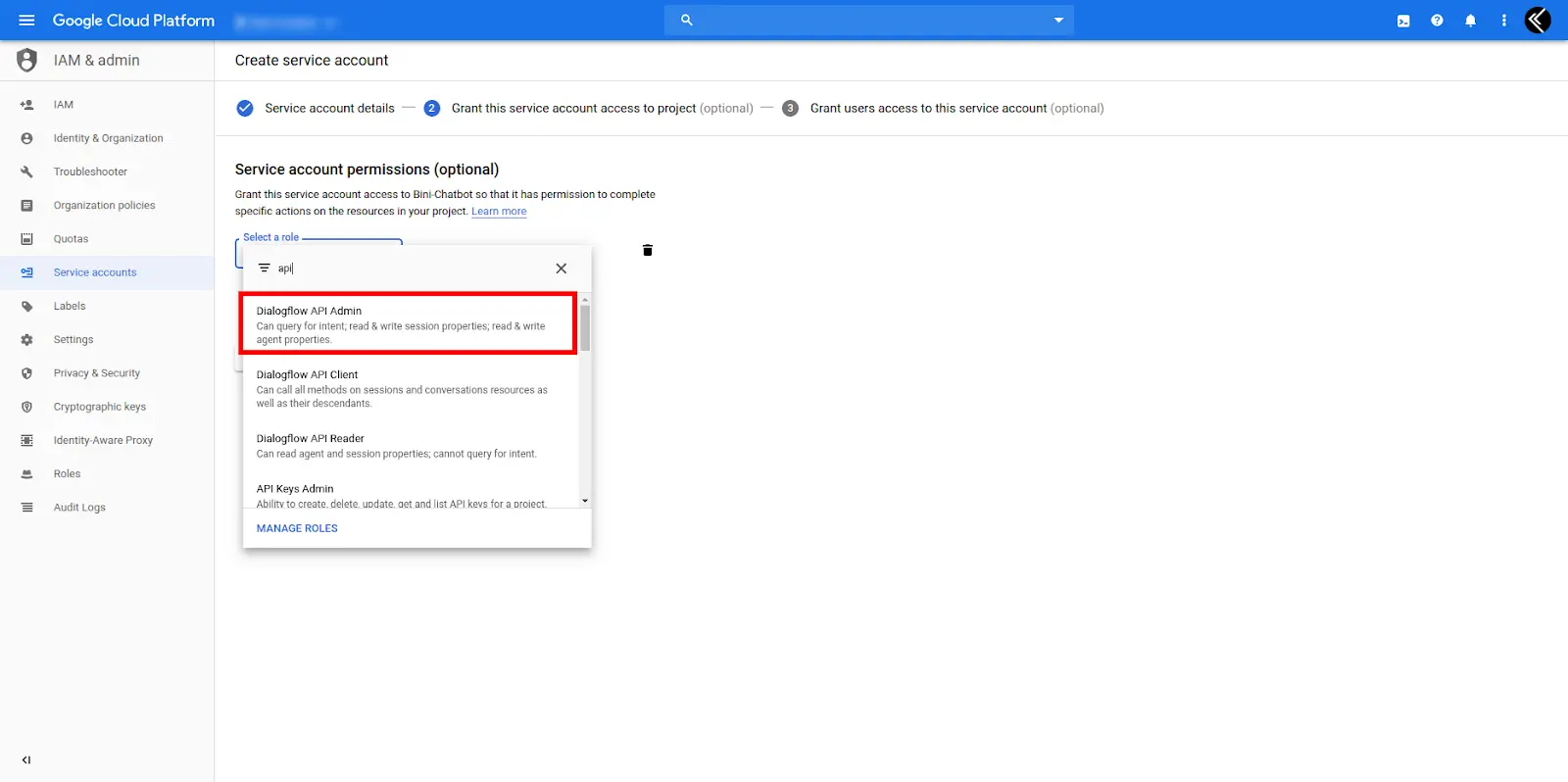This screenshot has height=782, width=1568.
Task: Click the role list scroll down arrow
Action: [x=585, y=501]
